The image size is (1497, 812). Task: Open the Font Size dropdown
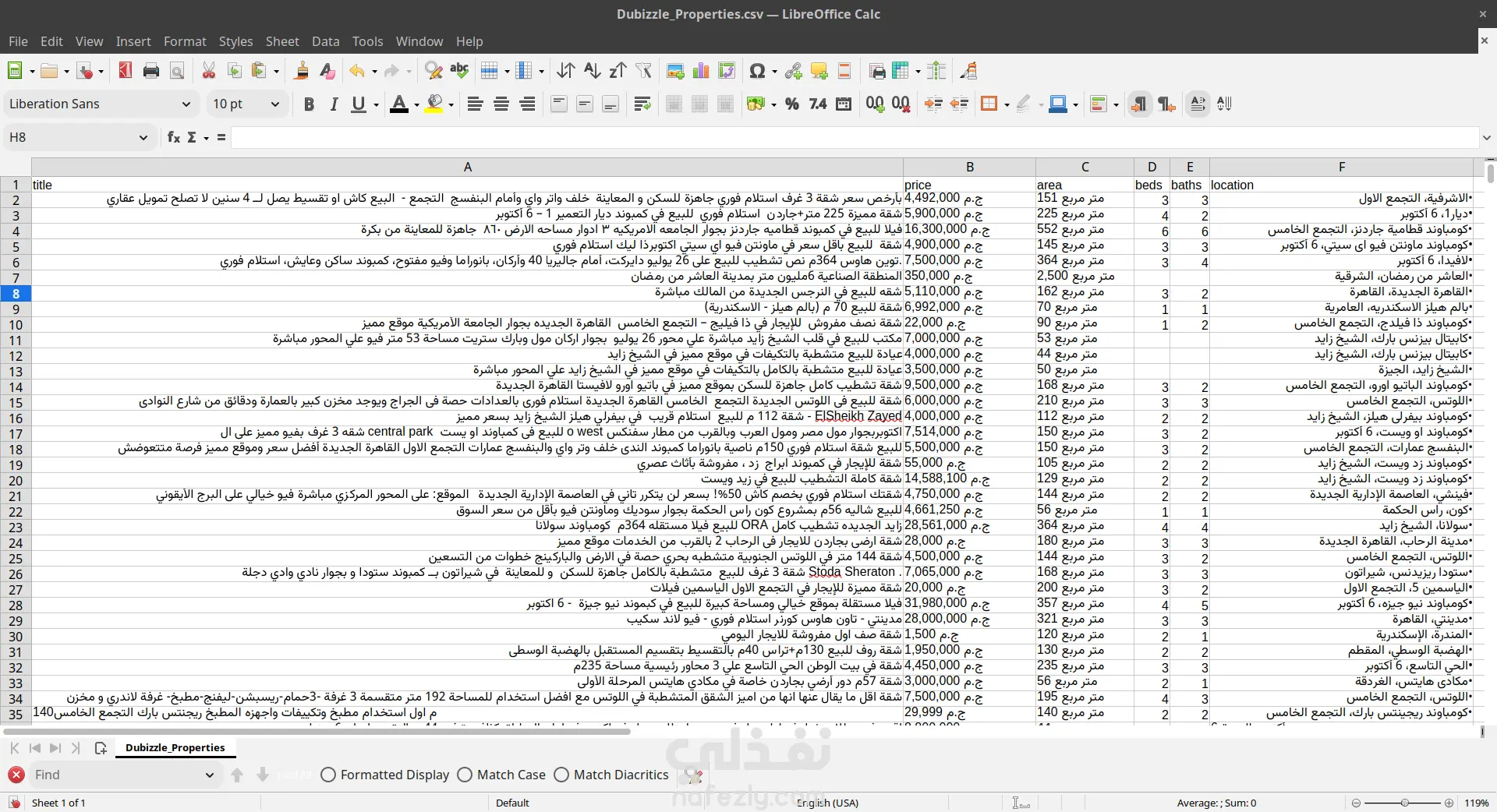click(274, 104)
